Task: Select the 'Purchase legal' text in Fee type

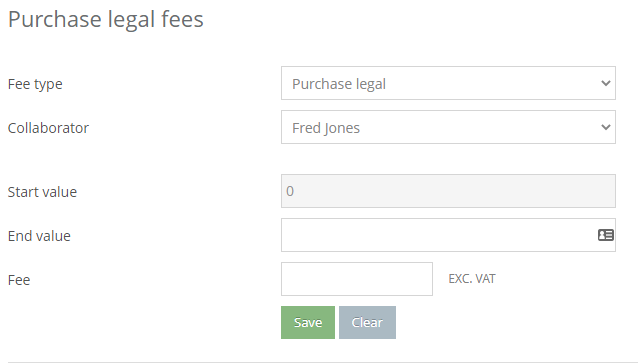Action: pyautogui.click(x=339, y=84)
